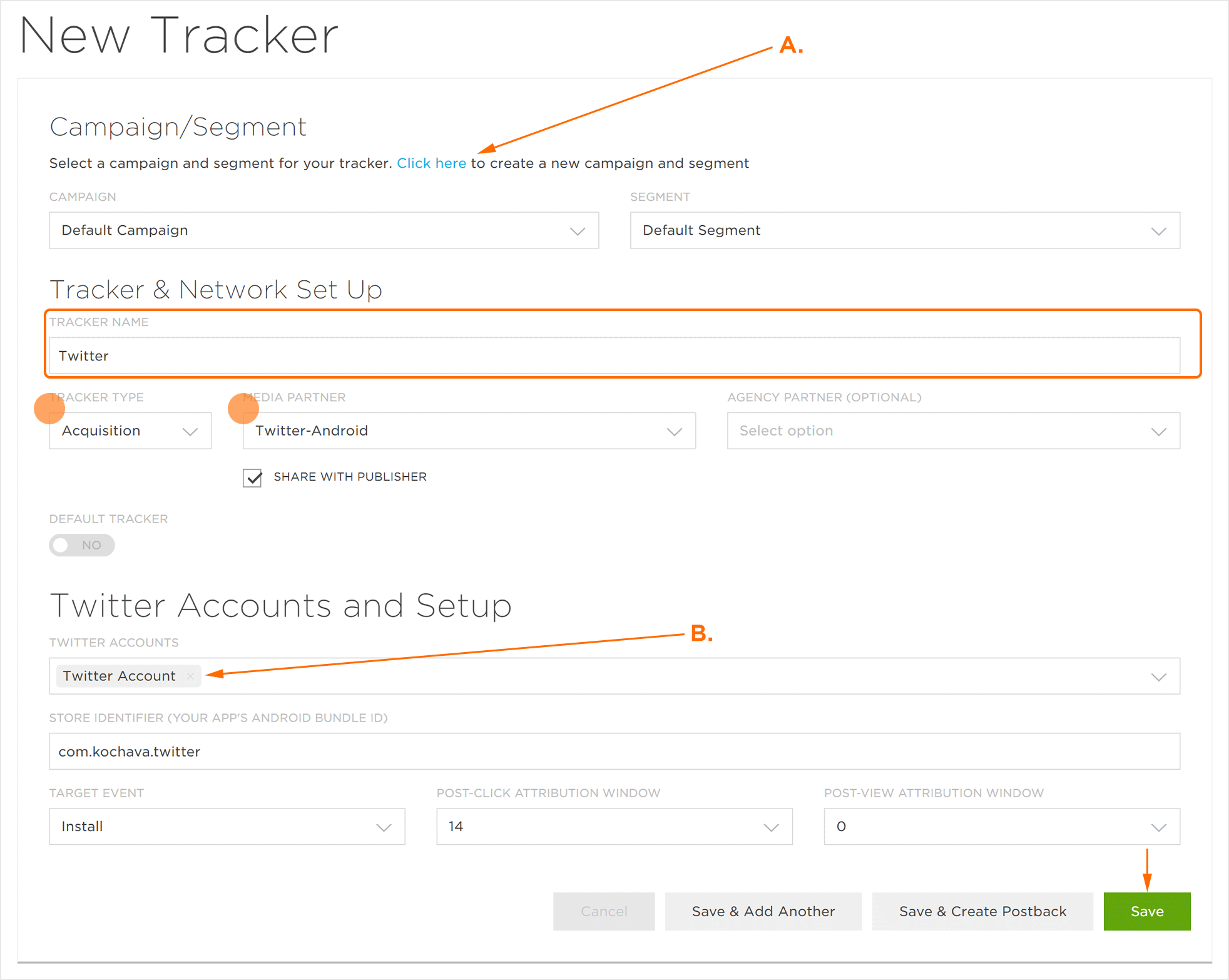Remove the Twitter Account tag
This screenshot has height=980, width=1229.
[x=190, y=676]
